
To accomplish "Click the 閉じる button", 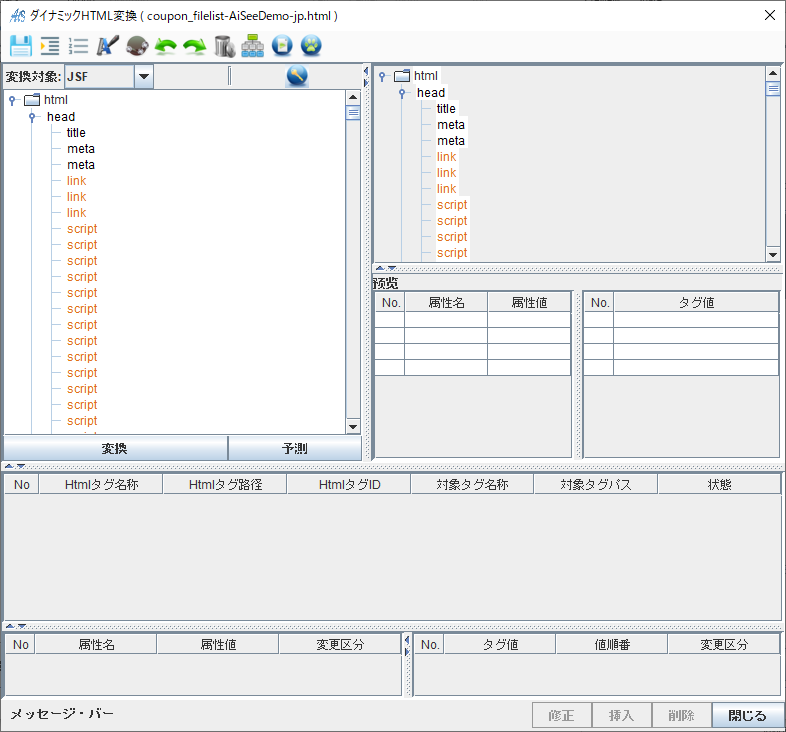I will pos(747,715).
